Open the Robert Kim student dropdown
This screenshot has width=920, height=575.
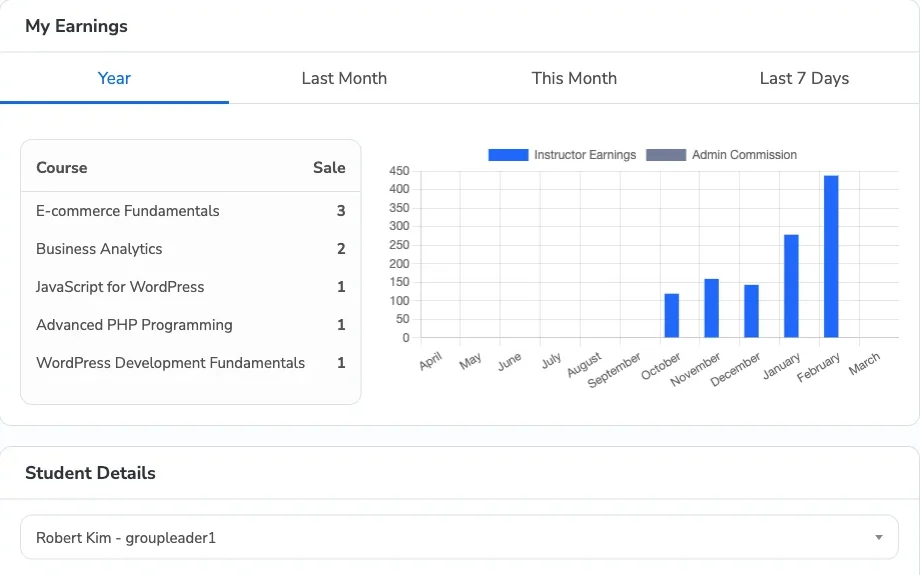[x=459, y=537]
